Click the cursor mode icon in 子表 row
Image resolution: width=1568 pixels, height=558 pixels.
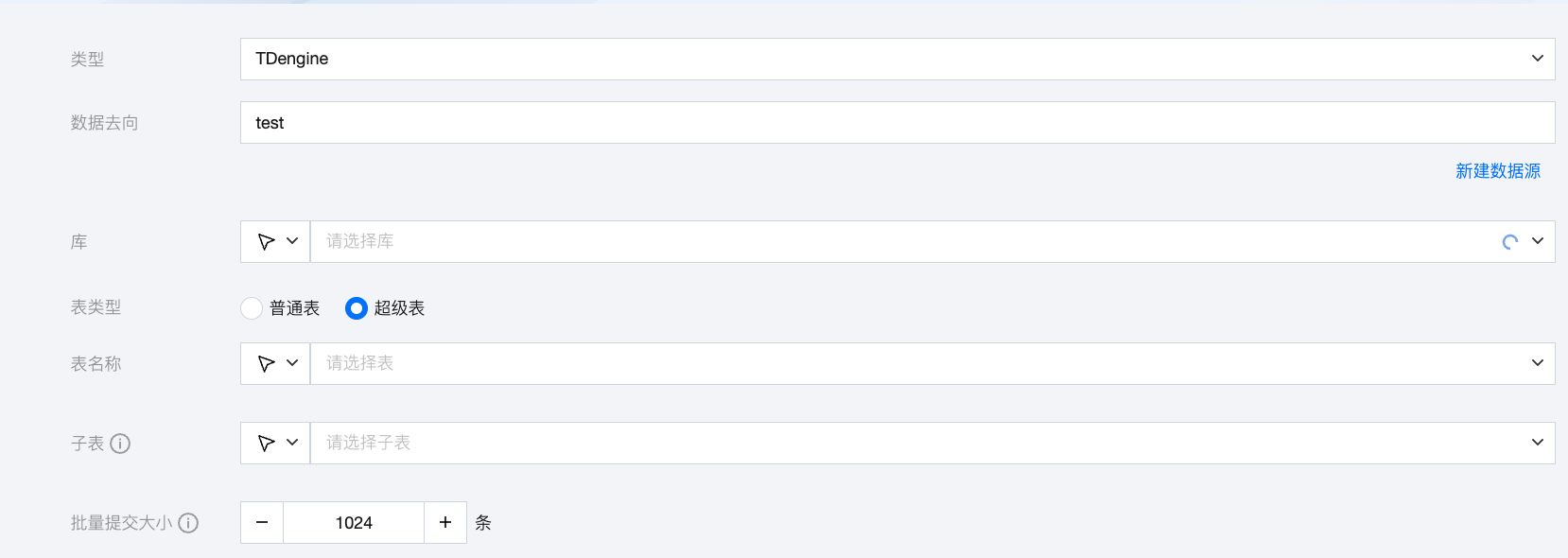(x=266, y=444)
